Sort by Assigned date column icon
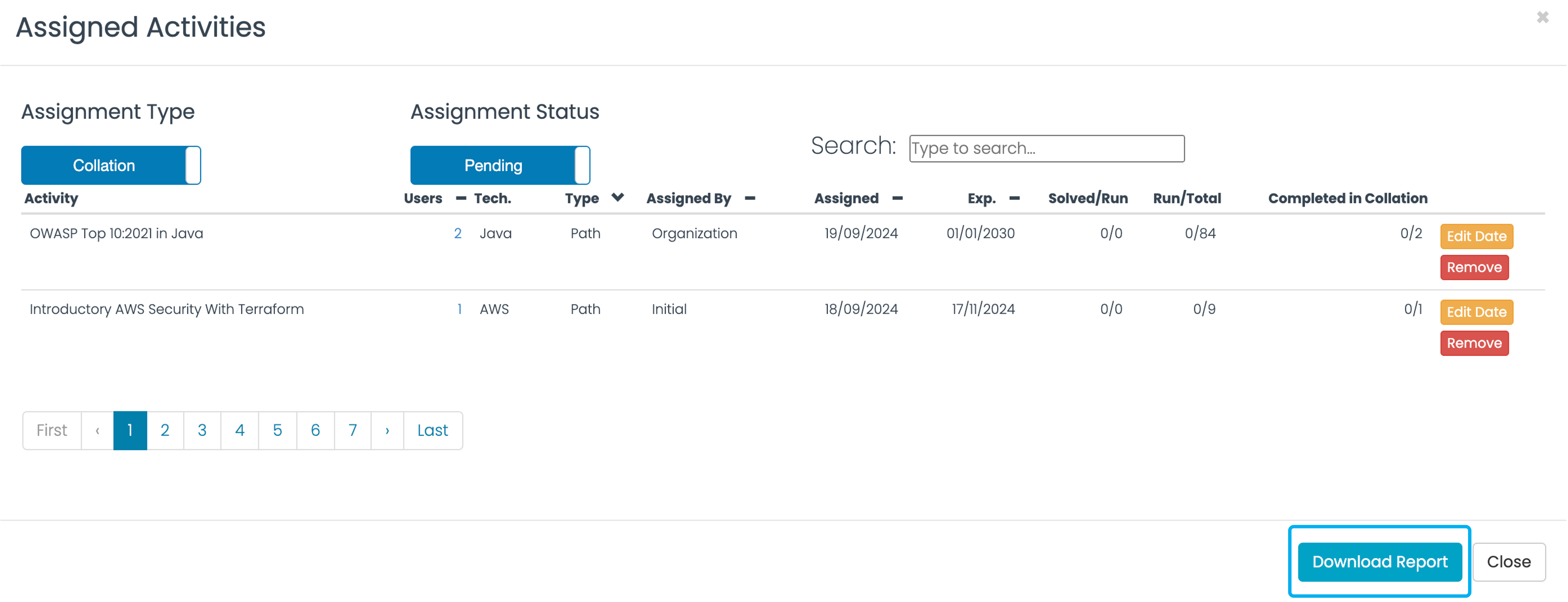 pos(897,198)
